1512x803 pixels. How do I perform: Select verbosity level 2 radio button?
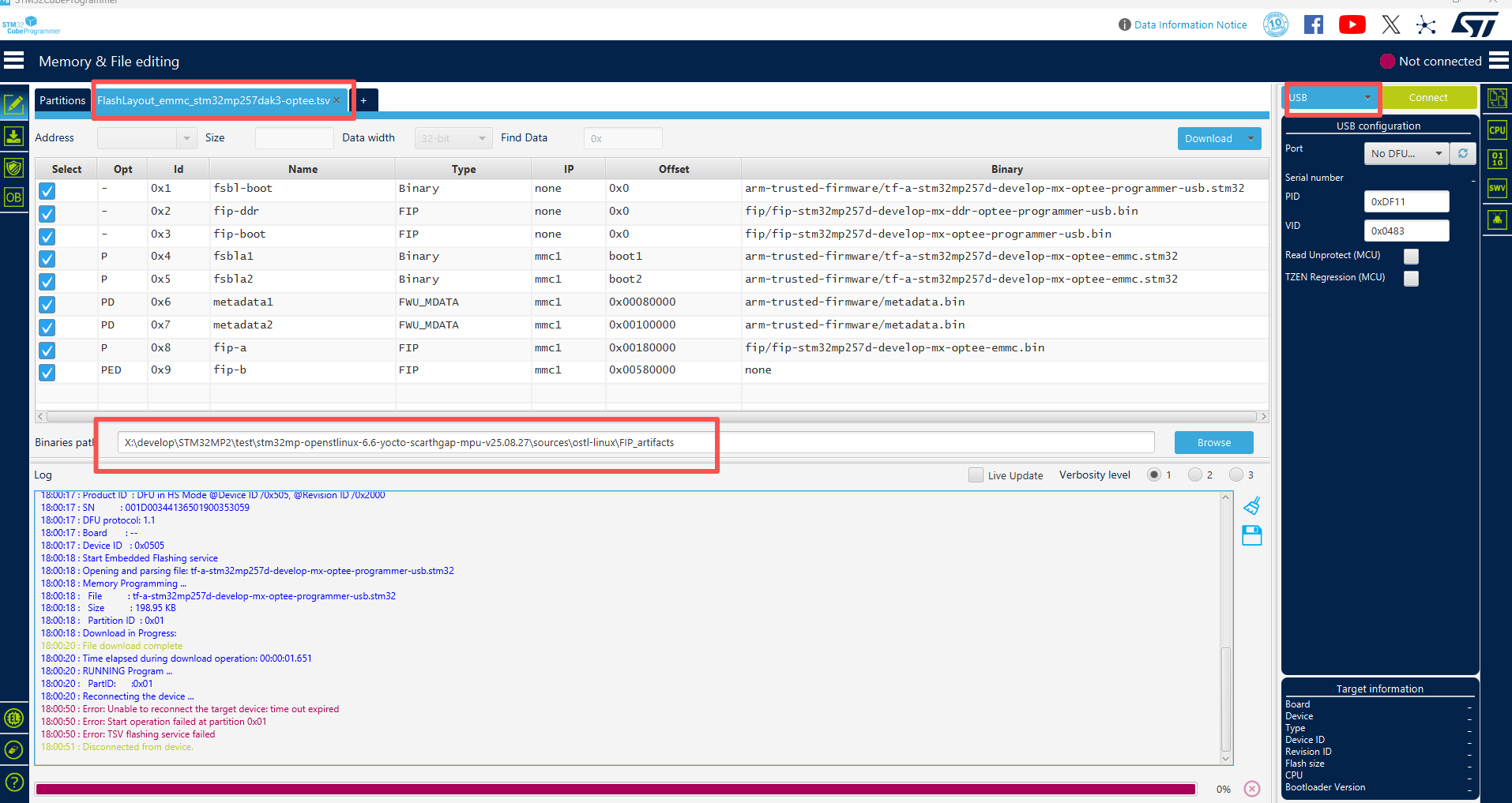(x=1195, y=475)
